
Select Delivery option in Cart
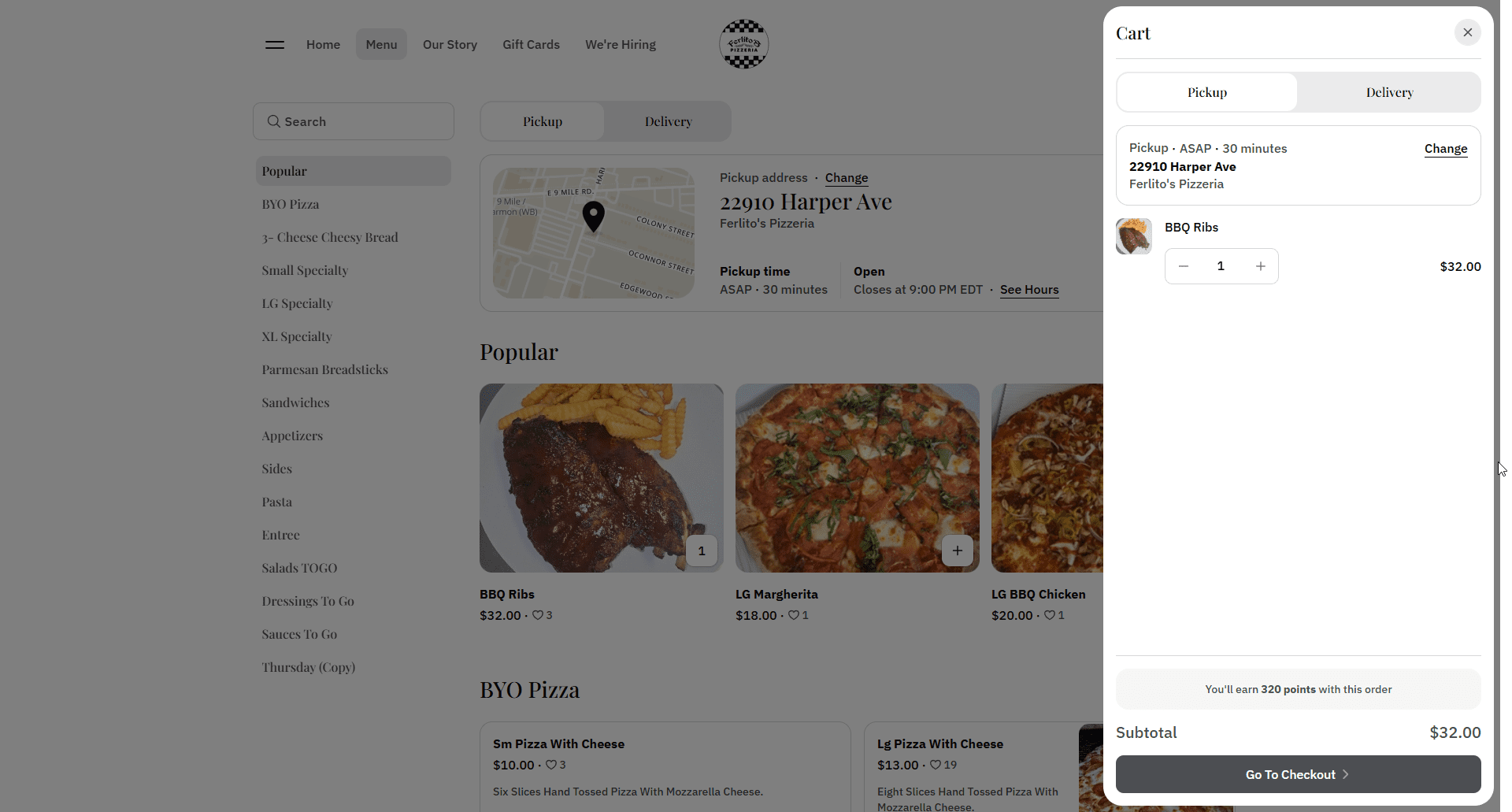(x=1389, y=92)
